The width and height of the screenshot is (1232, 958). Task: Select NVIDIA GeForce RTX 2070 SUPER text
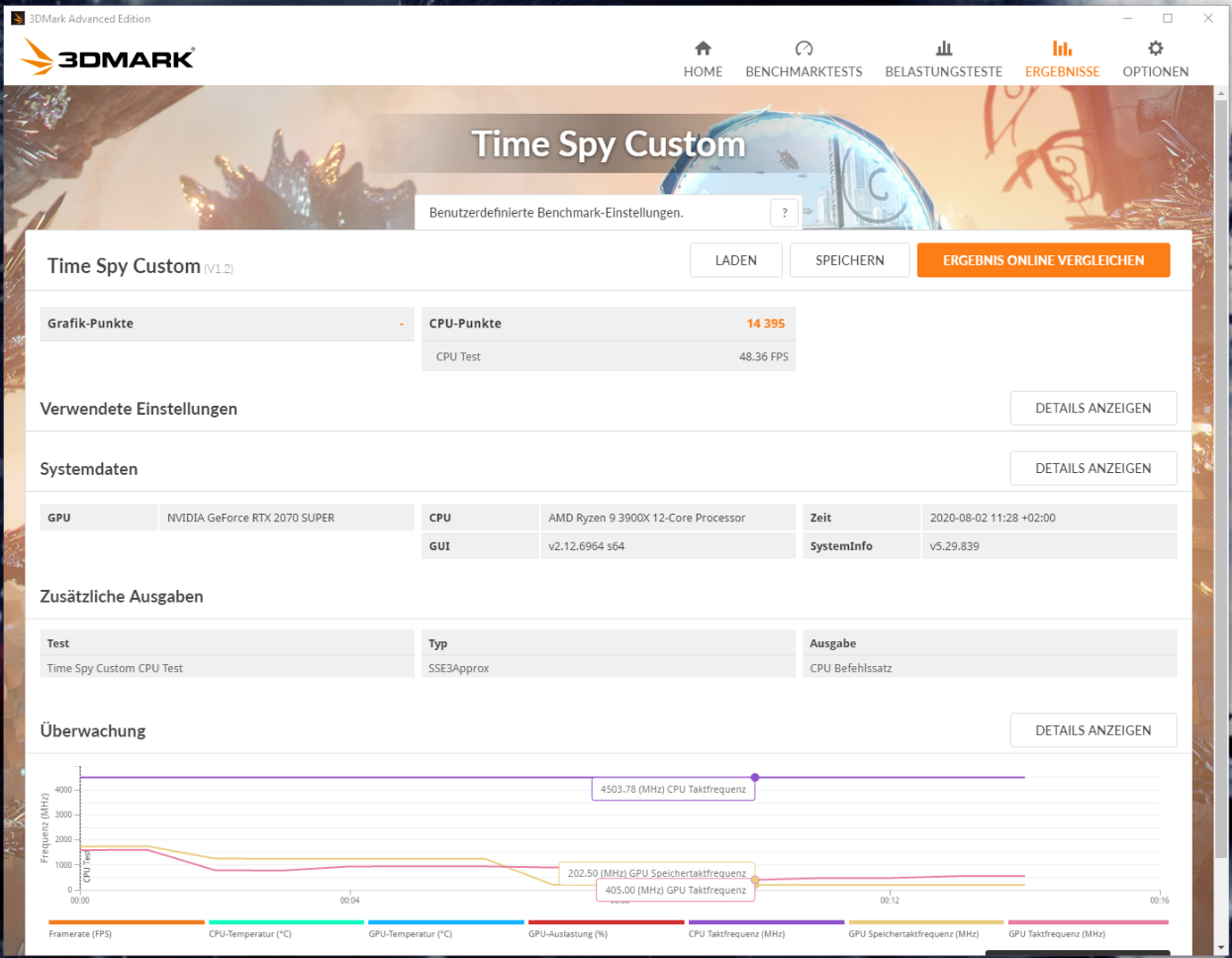(250, 518)
